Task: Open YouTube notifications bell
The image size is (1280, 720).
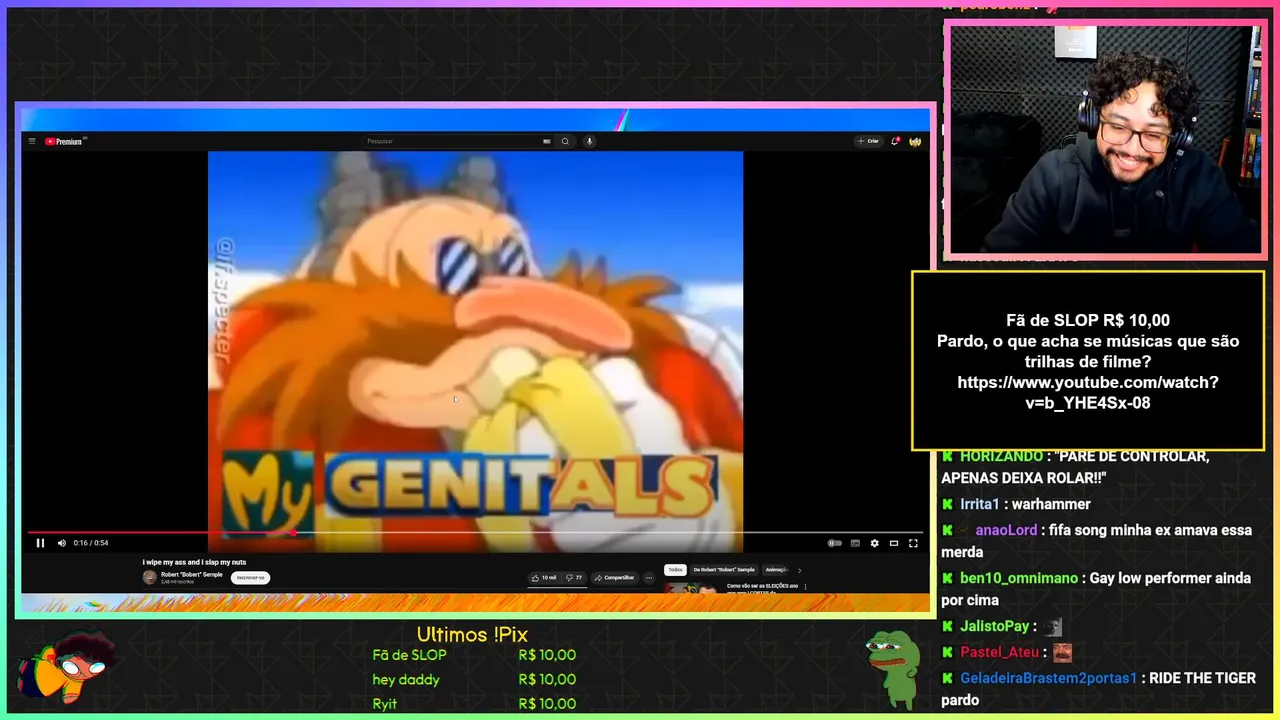Action: [895, 141]
